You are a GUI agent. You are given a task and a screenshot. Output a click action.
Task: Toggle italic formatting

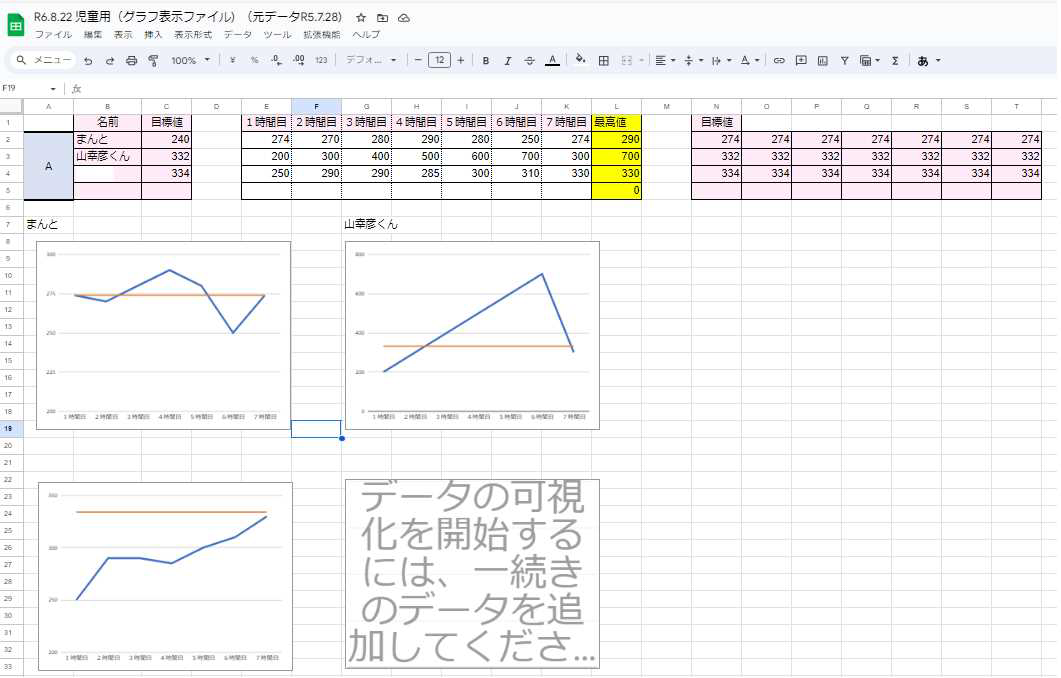508,61
